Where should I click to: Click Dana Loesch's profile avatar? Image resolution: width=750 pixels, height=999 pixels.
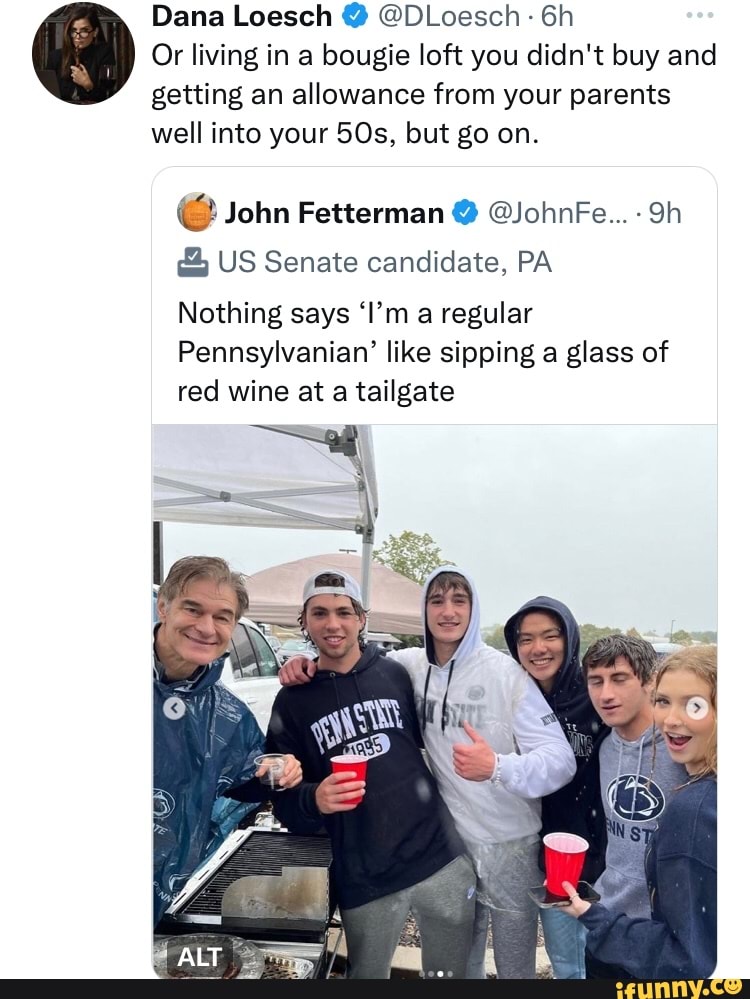tap(83, 53)
